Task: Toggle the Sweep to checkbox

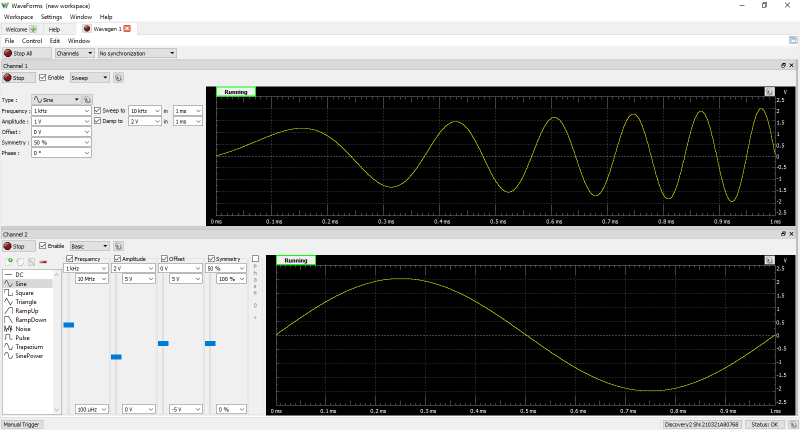Action: (x=98, y=110)
